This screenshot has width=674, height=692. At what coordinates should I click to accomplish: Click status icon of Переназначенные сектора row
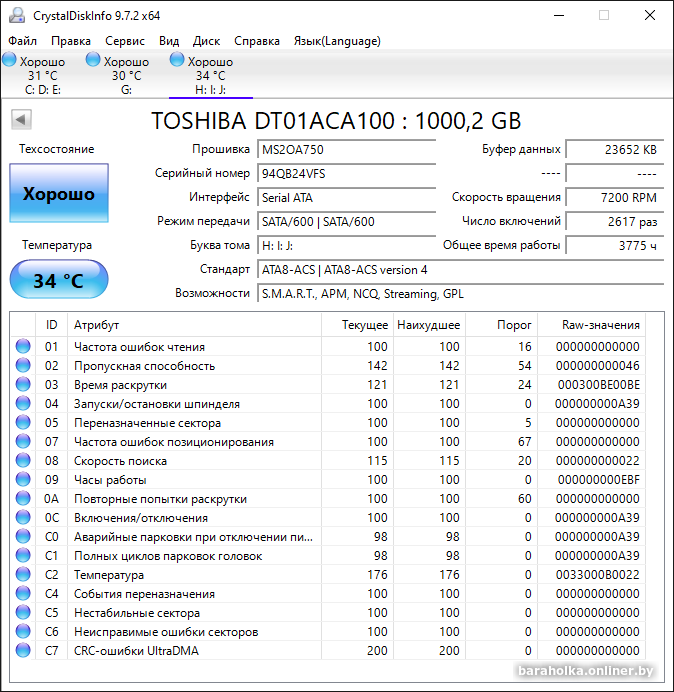click(x=23, y=423)
